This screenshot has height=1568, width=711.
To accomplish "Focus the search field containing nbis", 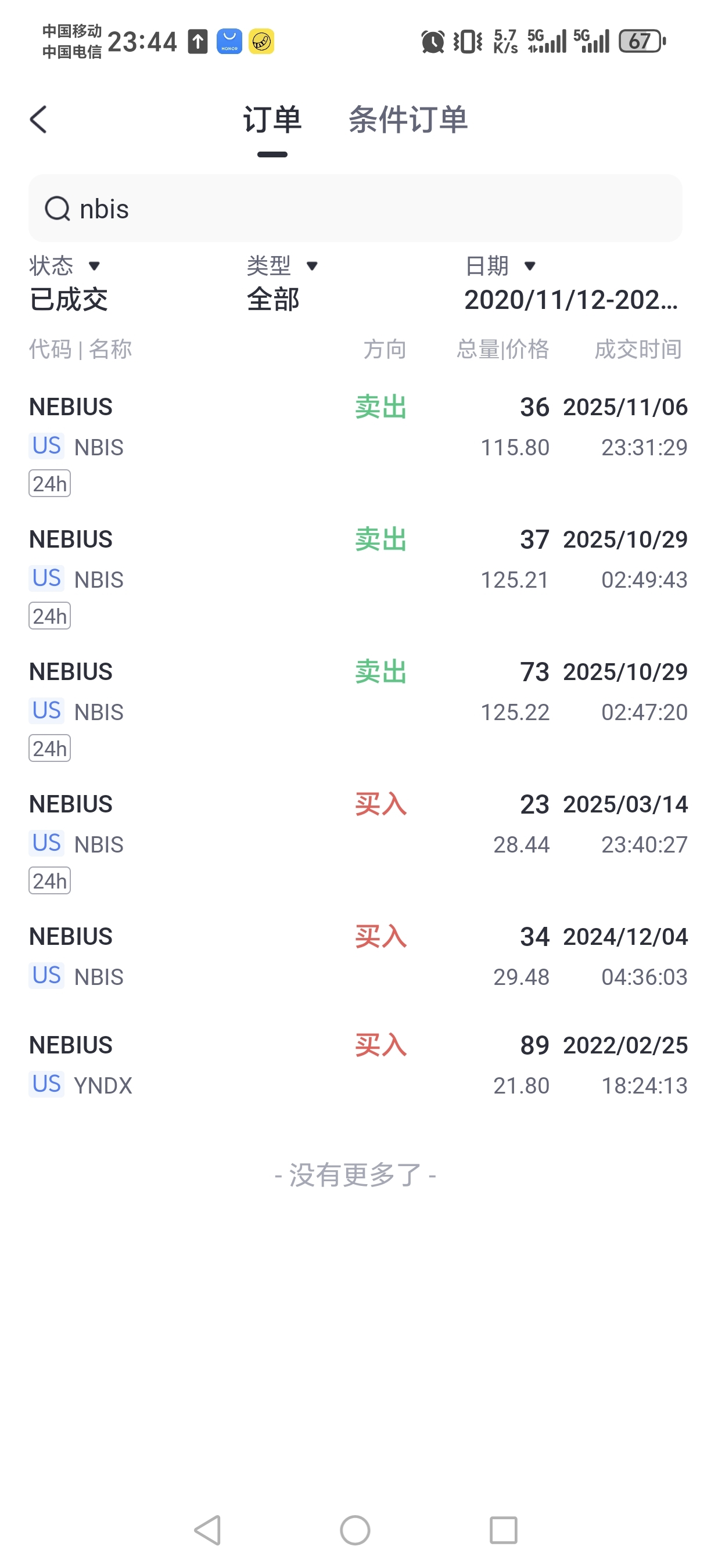I will click(x=355, y=209).
